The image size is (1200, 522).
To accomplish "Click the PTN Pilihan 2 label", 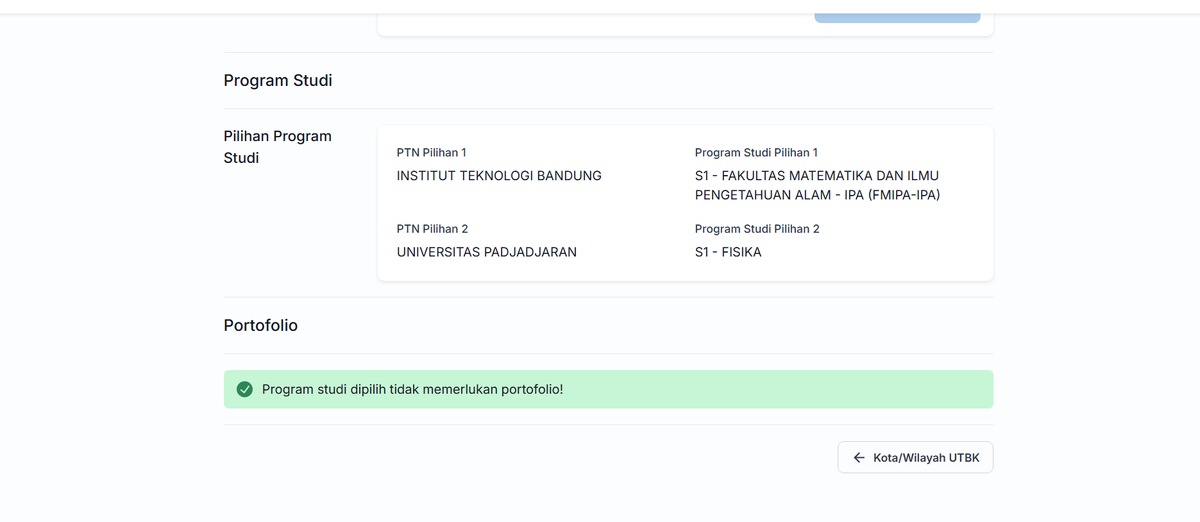I will click(433, 229).
